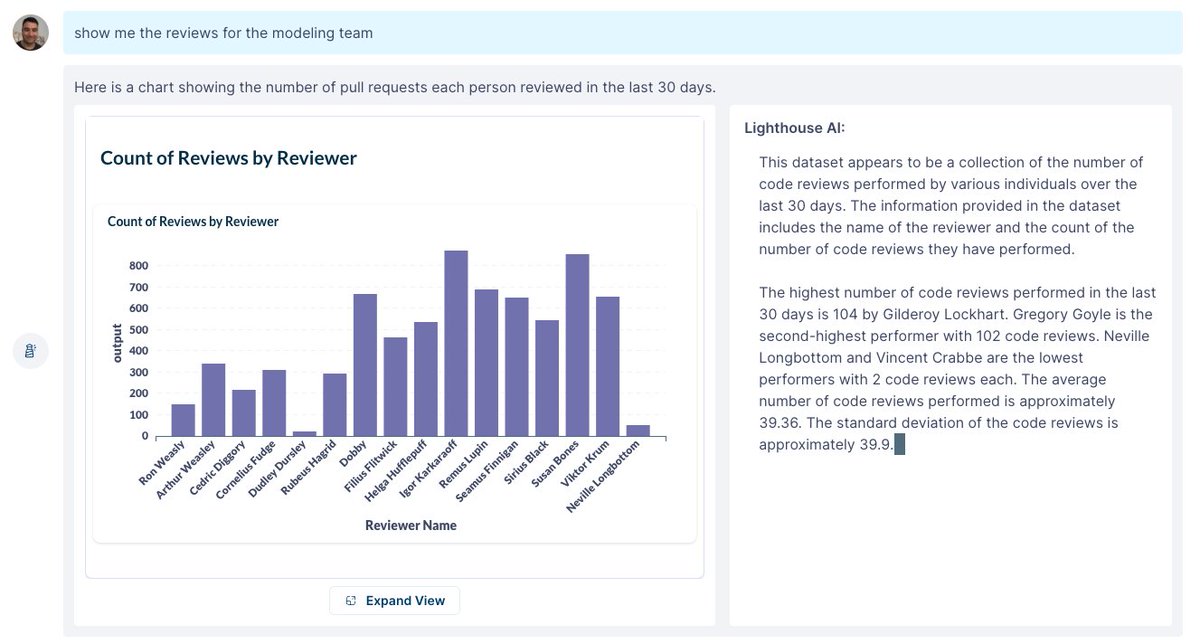Click the Lighthouse AI bot avatar icon

[30, 351]
